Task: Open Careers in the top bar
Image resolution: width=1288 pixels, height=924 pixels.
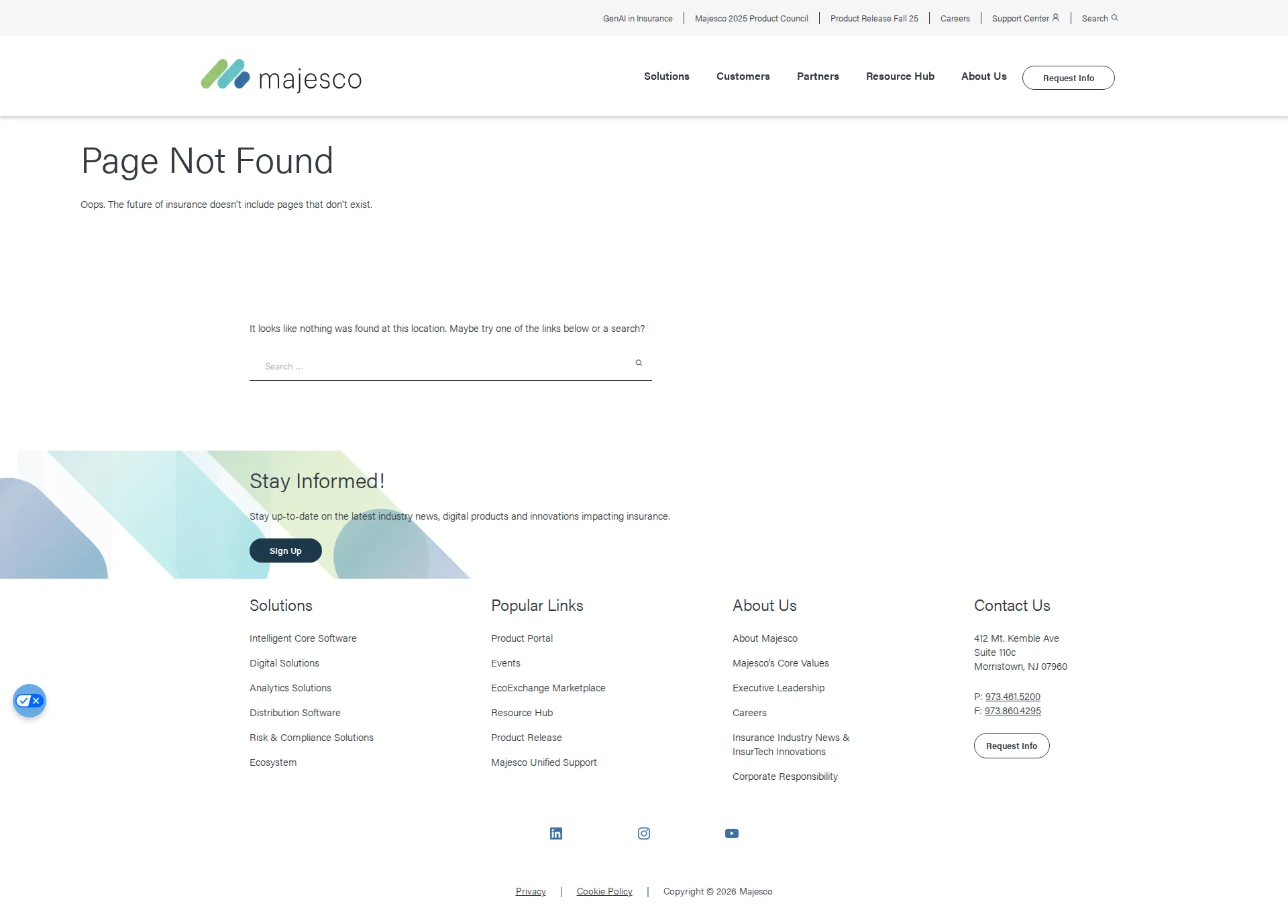Action: (x=955, y=18)
